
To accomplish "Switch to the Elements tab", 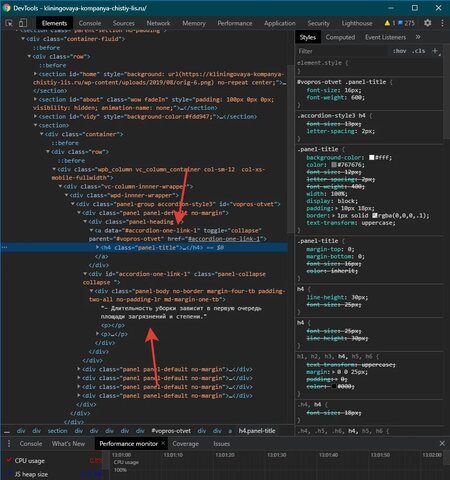I will coord(54,23).
